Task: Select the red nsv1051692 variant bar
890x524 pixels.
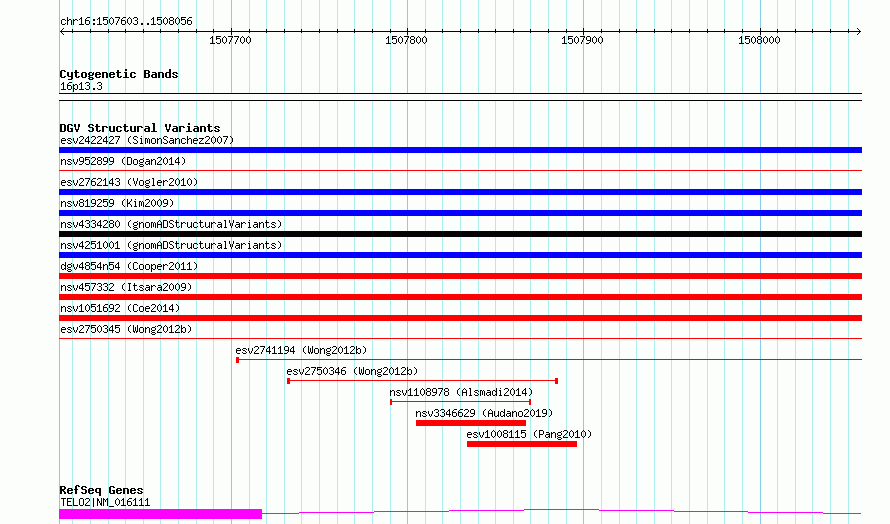Action: click(x=460, y=318)
